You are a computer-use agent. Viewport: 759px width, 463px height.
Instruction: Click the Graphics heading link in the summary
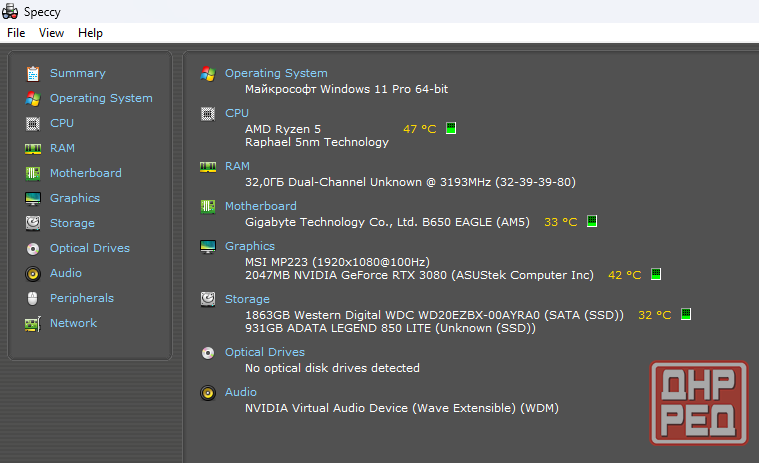250,246
